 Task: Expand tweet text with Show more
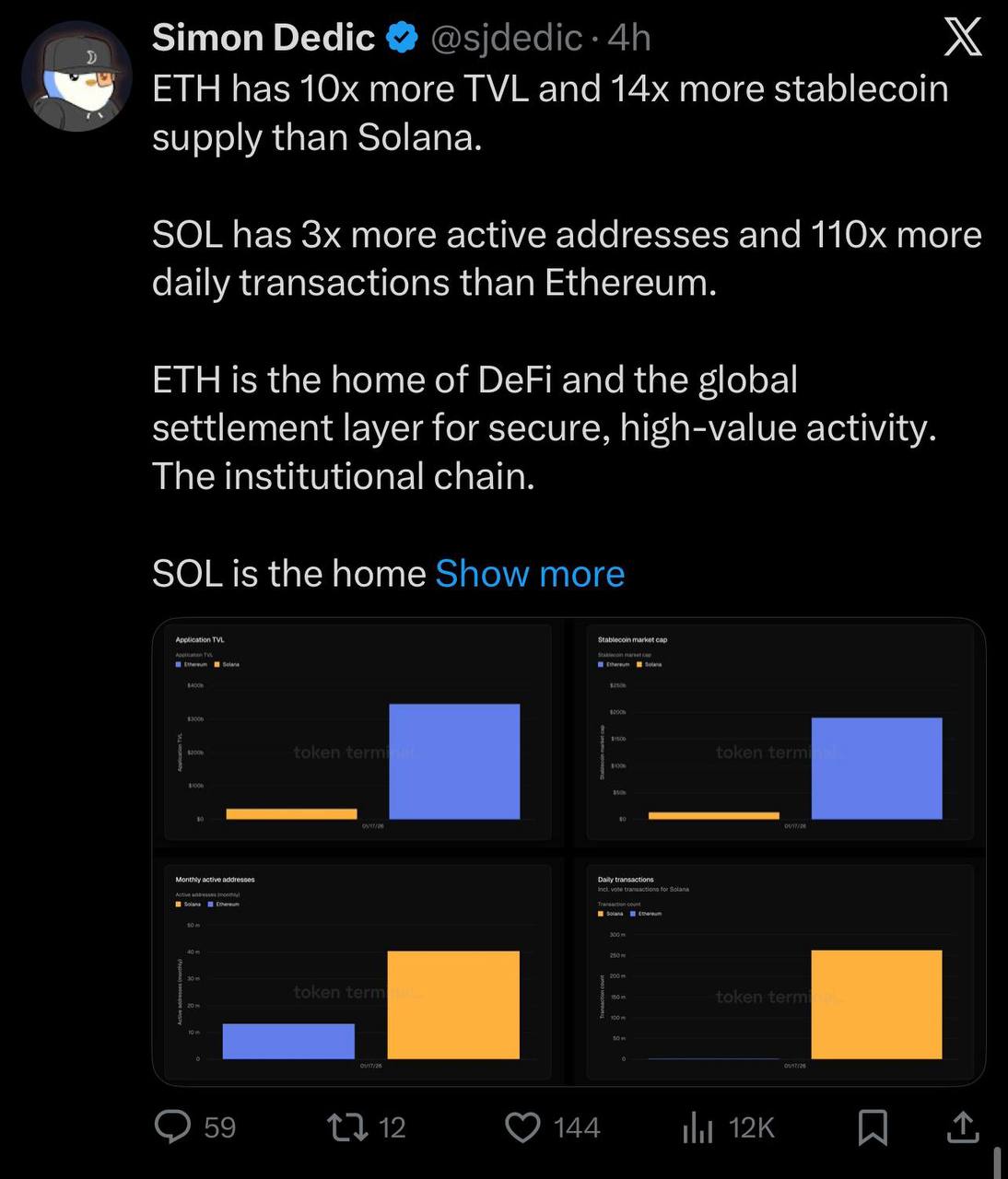[x=530, y=574]
